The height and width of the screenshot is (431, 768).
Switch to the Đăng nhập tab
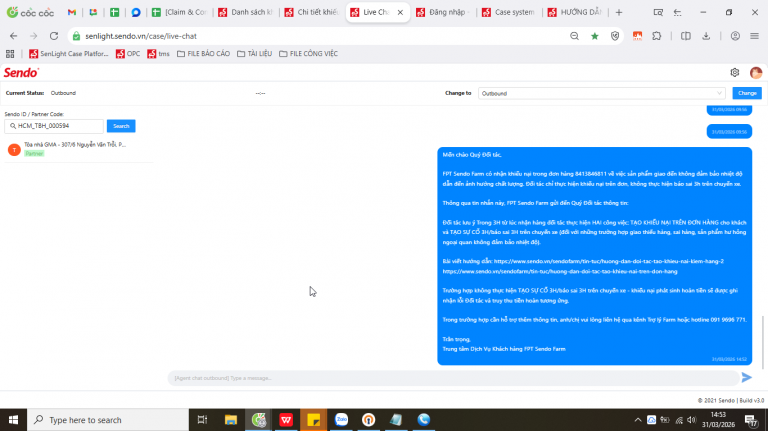pos(444,12)
